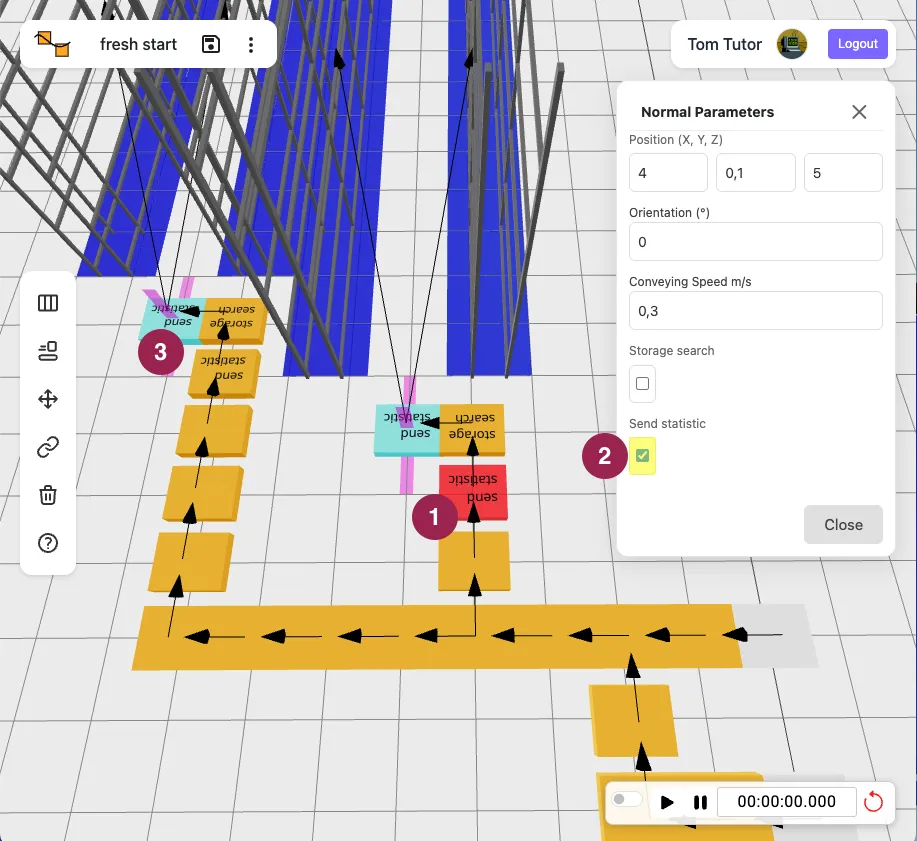Select the simulation time display field

coord(787,801)
